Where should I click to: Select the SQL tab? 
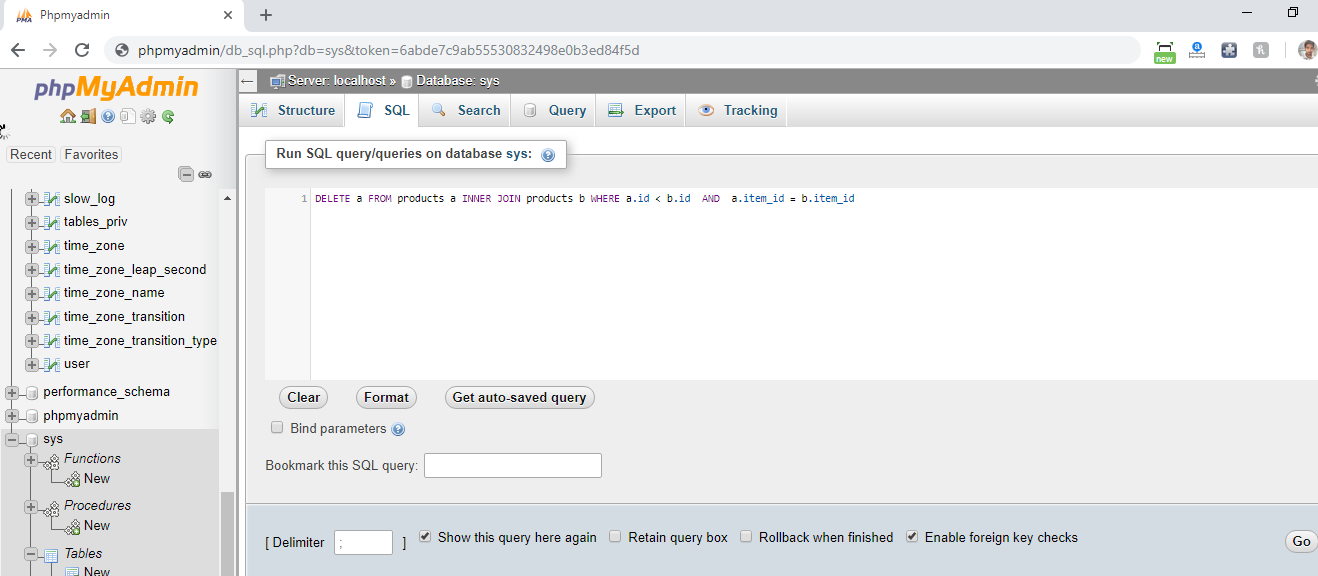point(384,110)
